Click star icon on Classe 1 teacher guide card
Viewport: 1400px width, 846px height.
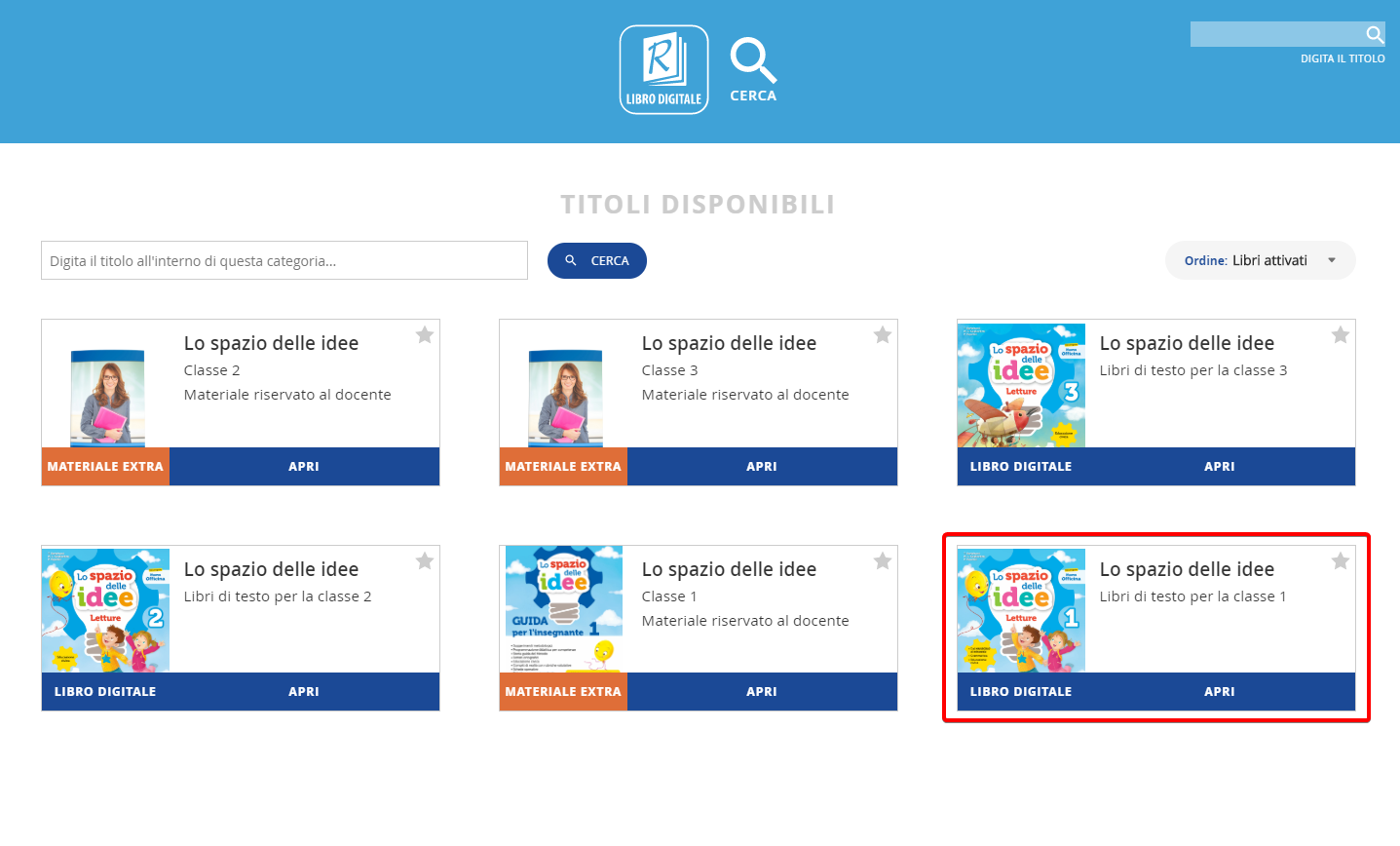(883, 561)
